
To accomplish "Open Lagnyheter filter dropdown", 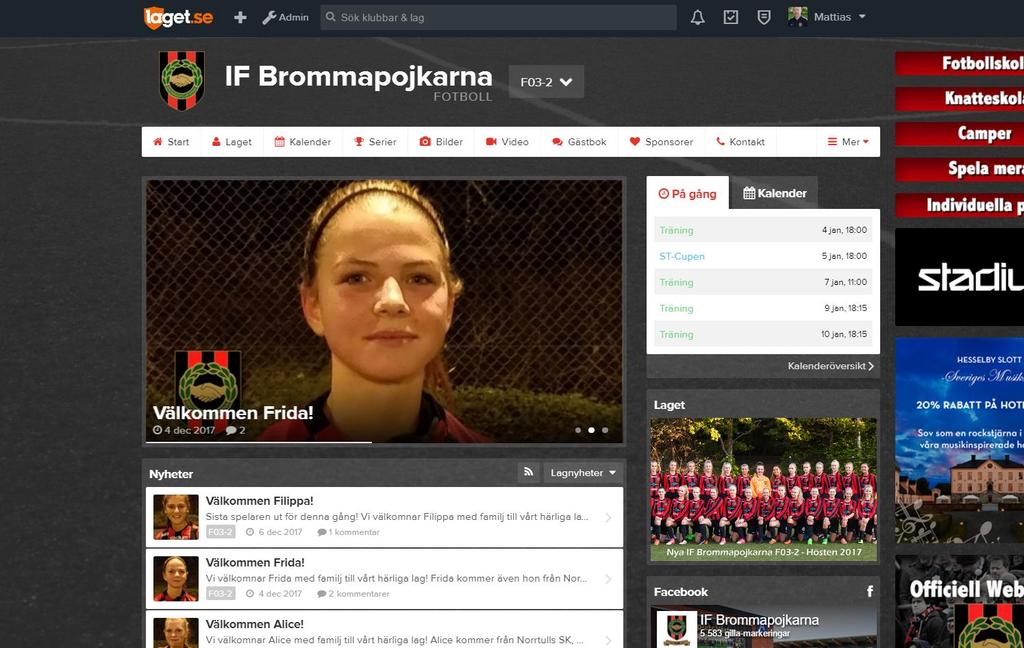I will [583, 473].
